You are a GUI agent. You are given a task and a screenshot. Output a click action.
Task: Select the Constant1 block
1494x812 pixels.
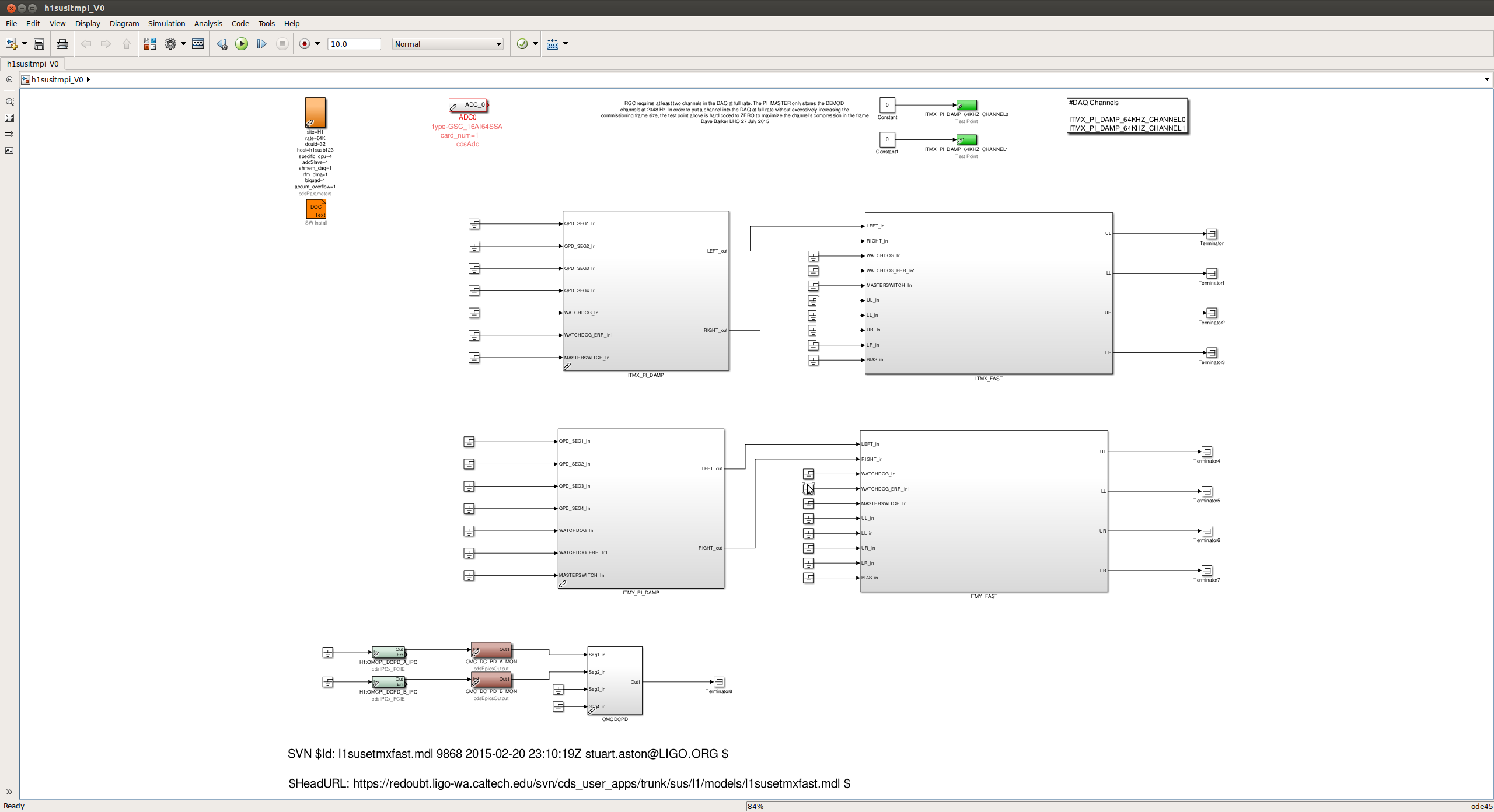[x=887, y=139]
